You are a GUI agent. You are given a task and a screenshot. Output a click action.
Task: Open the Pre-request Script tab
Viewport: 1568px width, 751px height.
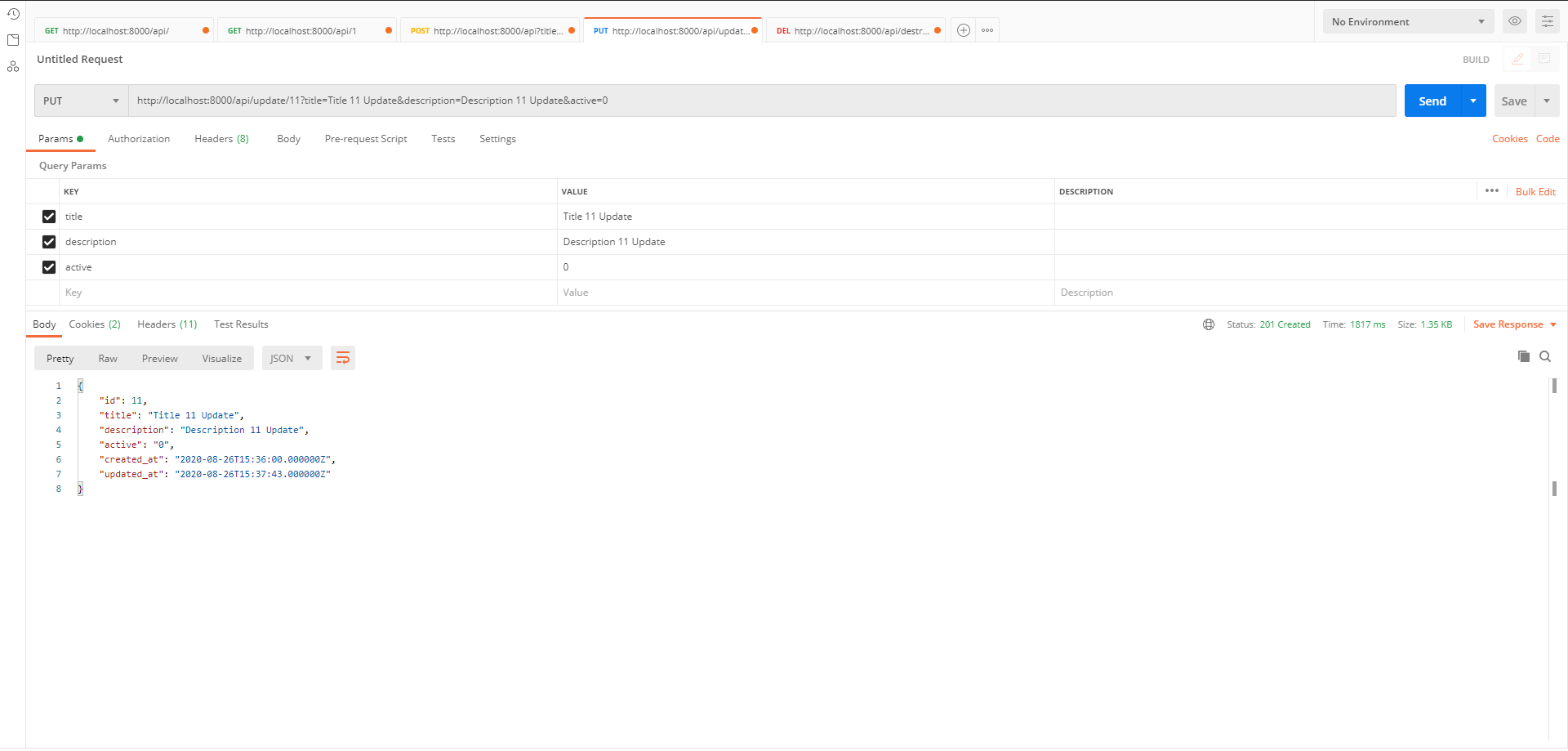pos(366,139)
